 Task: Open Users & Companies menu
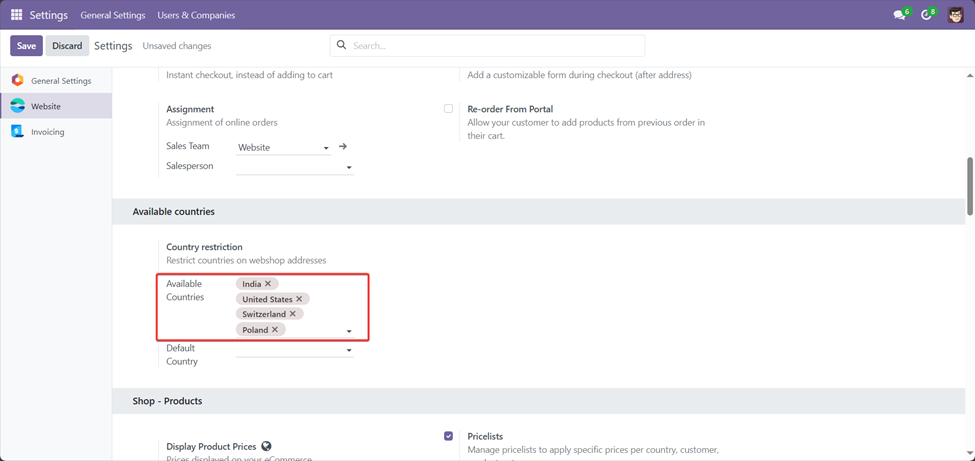196,15
